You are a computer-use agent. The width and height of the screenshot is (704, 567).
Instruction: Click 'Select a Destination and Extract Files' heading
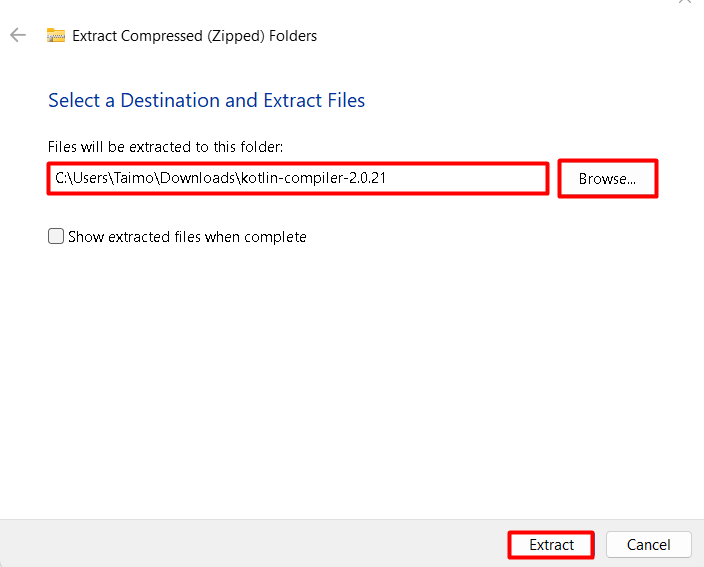(207, 100)
